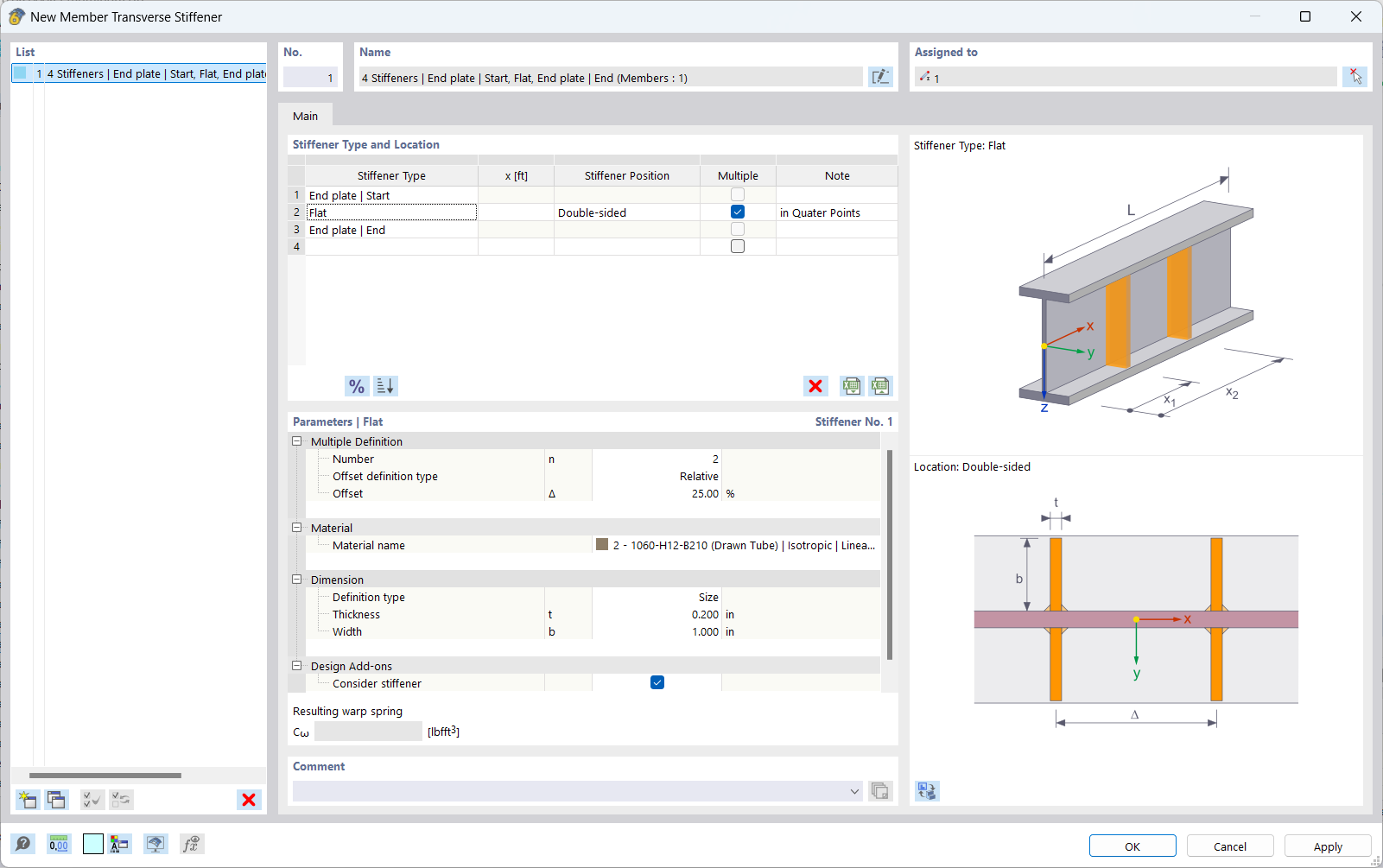This screenshot has width=1383, height=868.
Task: Click the 'x [ft]' column header
Action: tap(516, 175)
